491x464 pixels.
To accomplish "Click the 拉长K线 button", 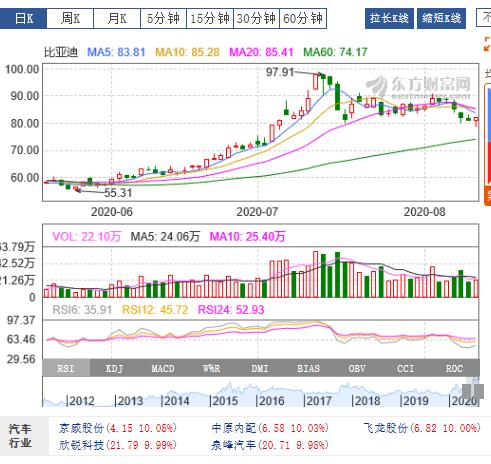I will click(x=389, y=19).
